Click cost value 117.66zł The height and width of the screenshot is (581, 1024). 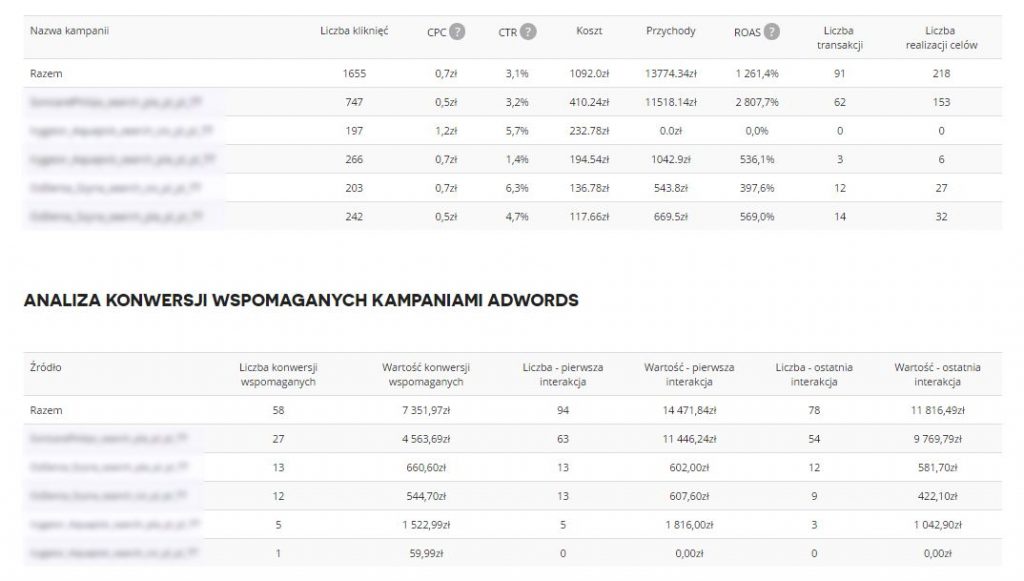(x=589, y=217)
